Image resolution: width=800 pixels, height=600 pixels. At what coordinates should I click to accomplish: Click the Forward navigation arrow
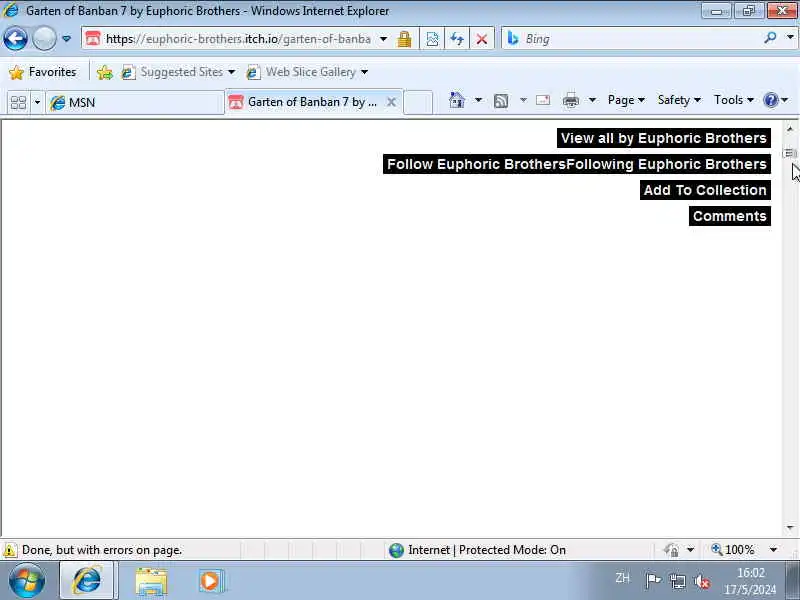pyautogui.click(x=44, y=38)
